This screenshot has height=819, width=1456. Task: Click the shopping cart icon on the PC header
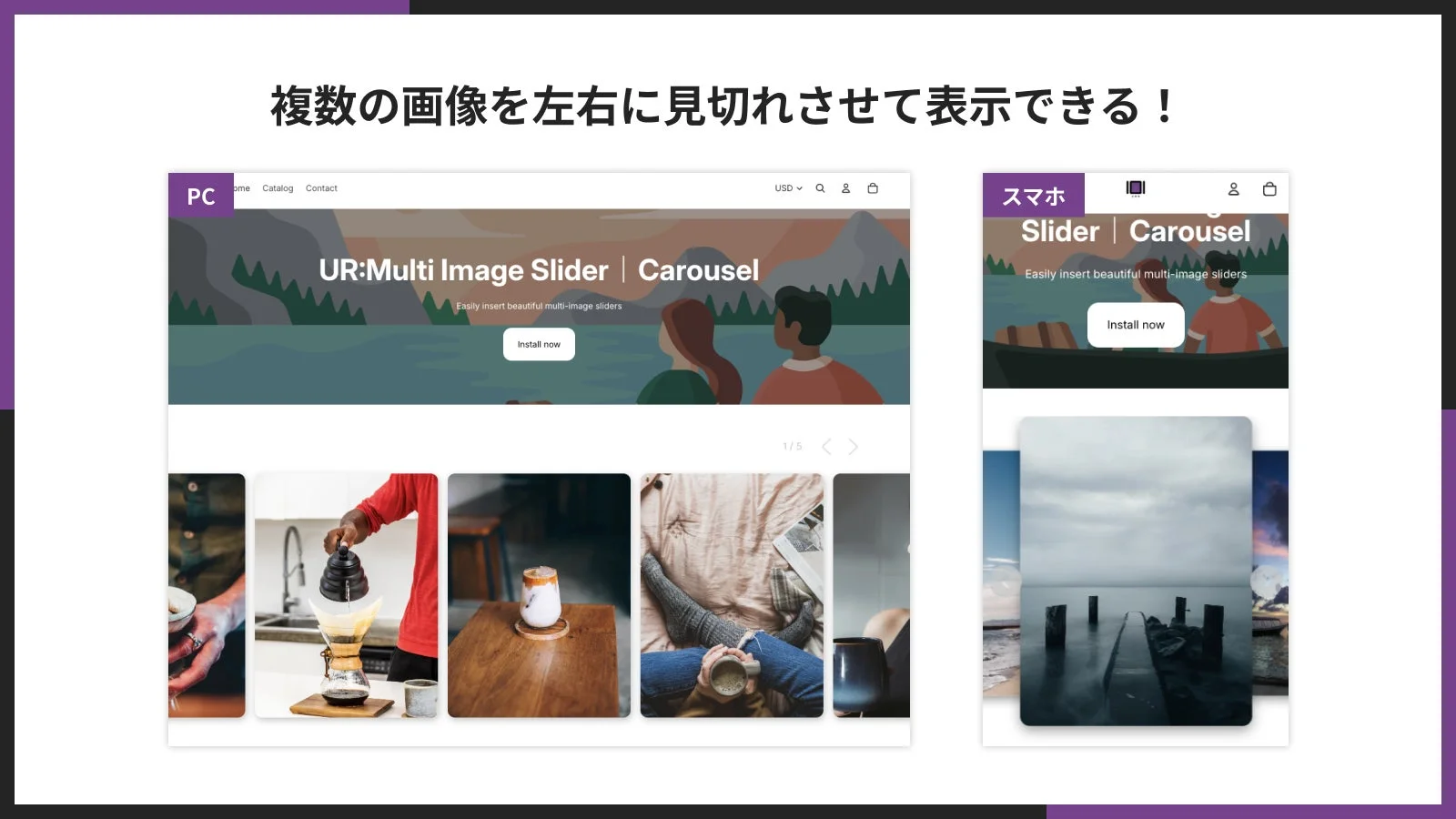tap(872, 188)
